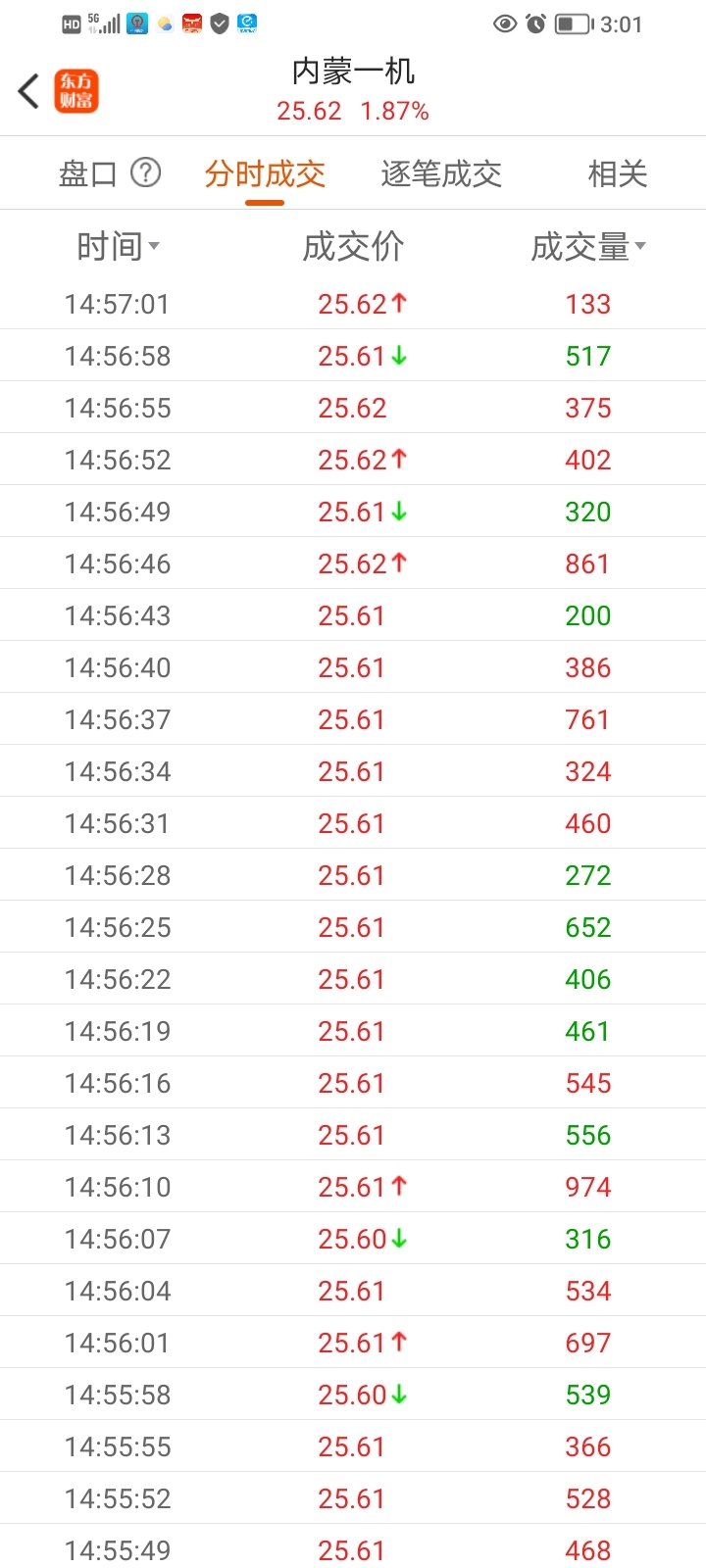706x1568 pixels.
Task: Tap the back arrow icon
Action: tap(28, 91)
